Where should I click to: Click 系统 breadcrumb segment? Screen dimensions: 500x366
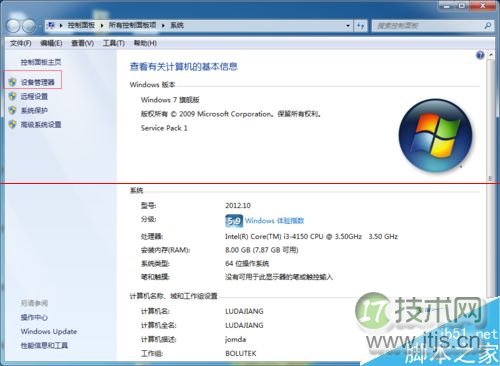[x=177, y=25]
